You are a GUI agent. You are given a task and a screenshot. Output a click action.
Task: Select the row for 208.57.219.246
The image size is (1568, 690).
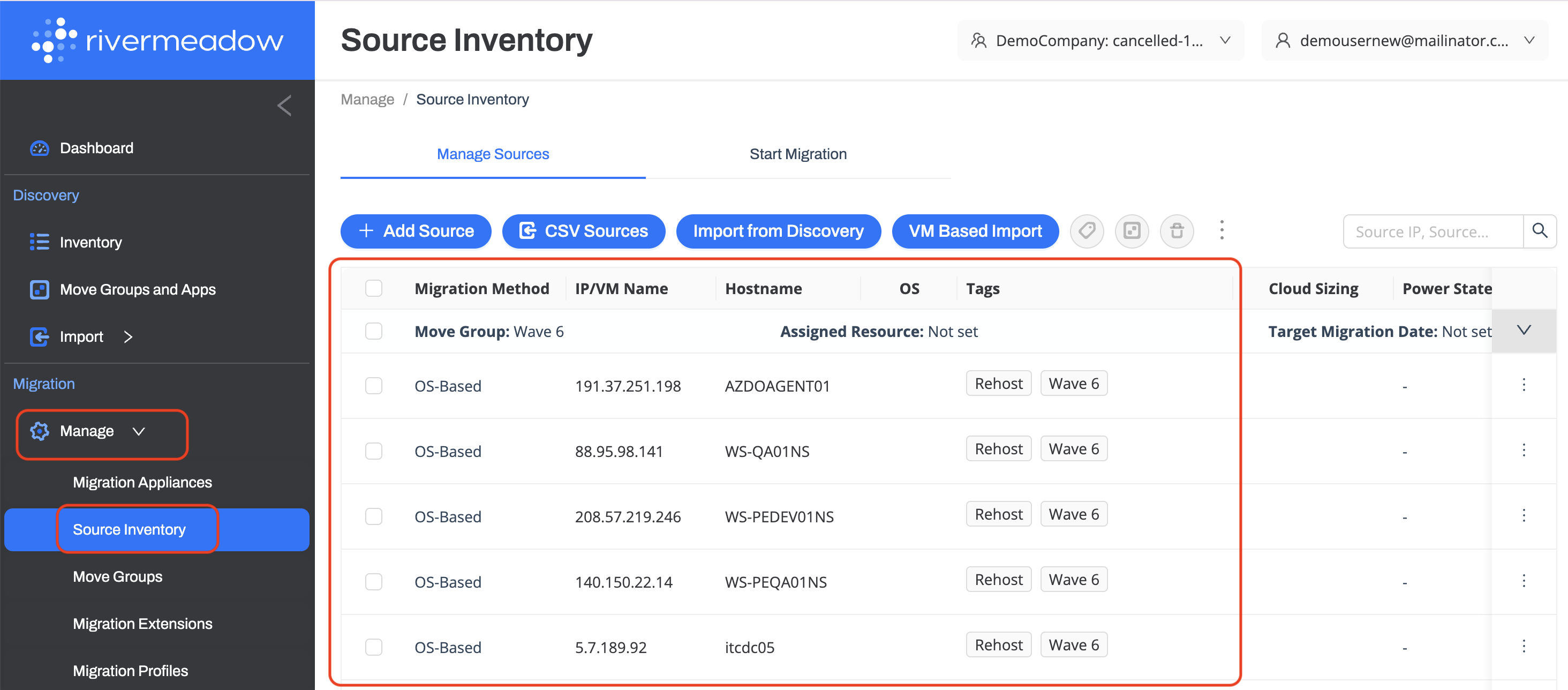(x=374, y=516)
